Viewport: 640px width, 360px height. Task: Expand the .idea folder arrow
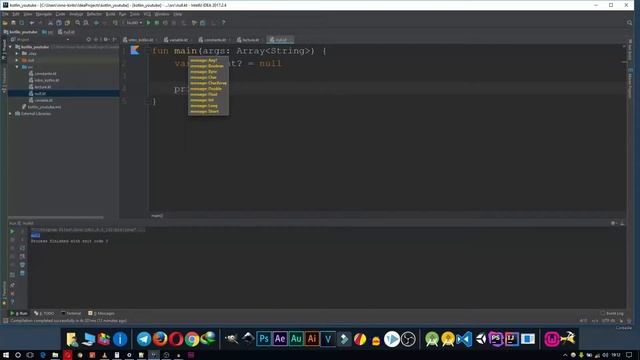(x=17, y=53)
